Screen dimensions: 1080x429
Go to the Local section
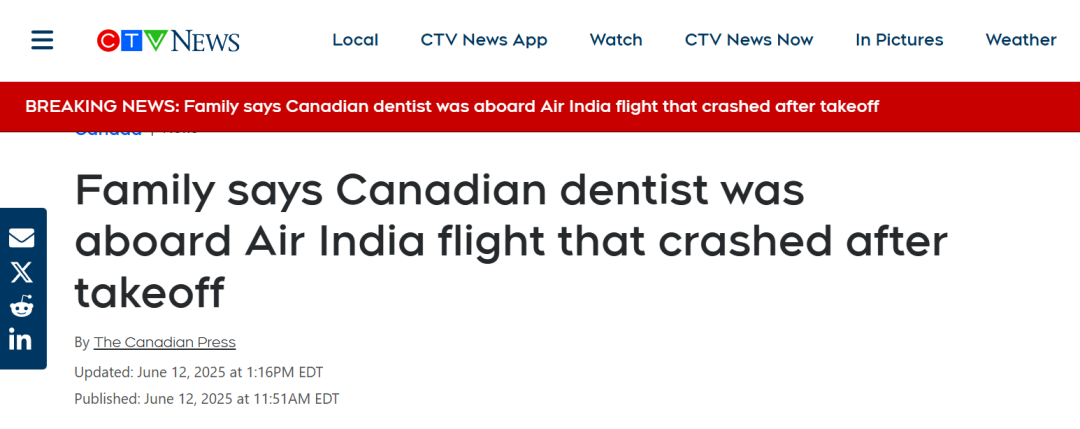[x=355, y=40]
